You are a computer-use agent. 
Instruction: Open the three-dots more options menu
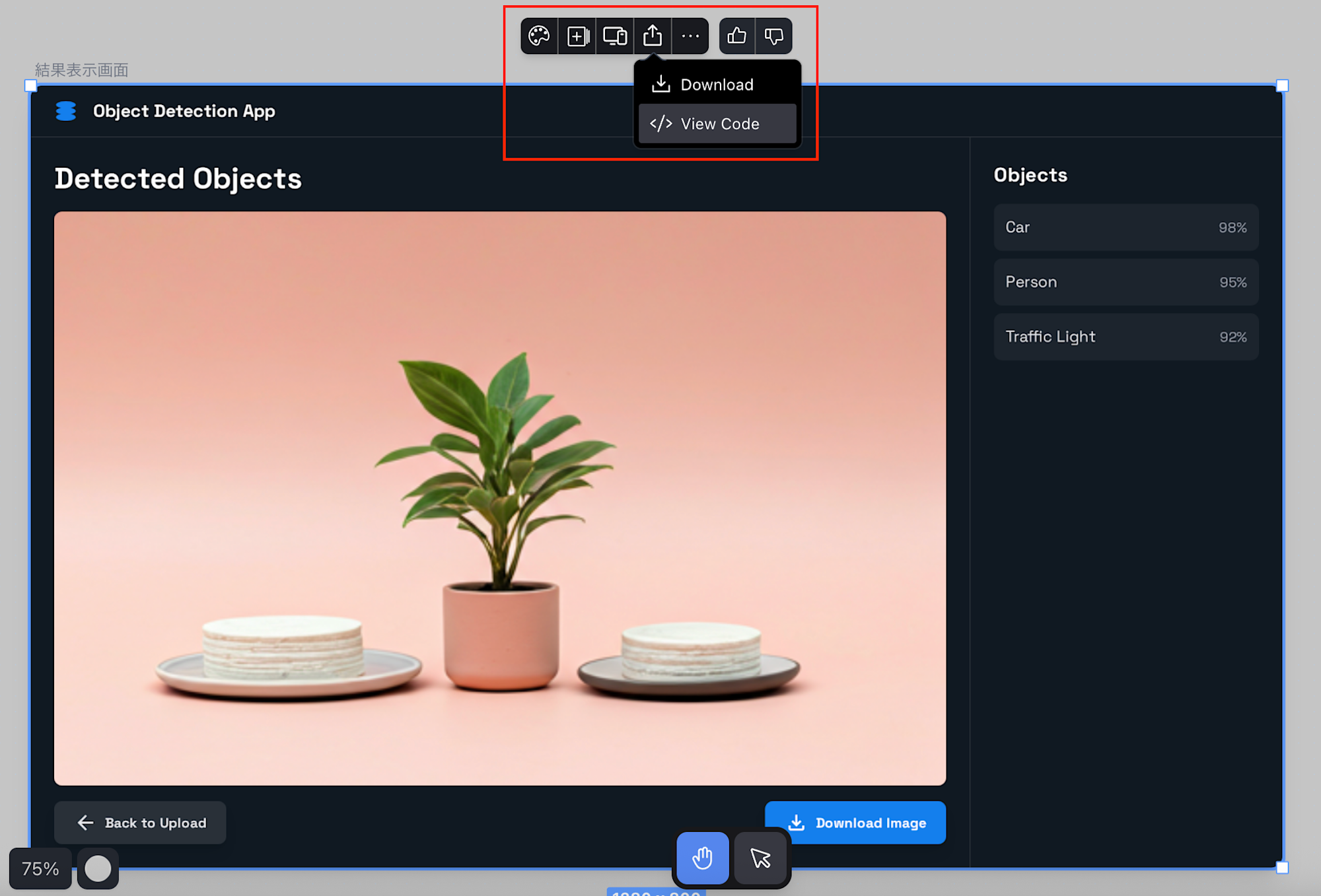(690, 36)
